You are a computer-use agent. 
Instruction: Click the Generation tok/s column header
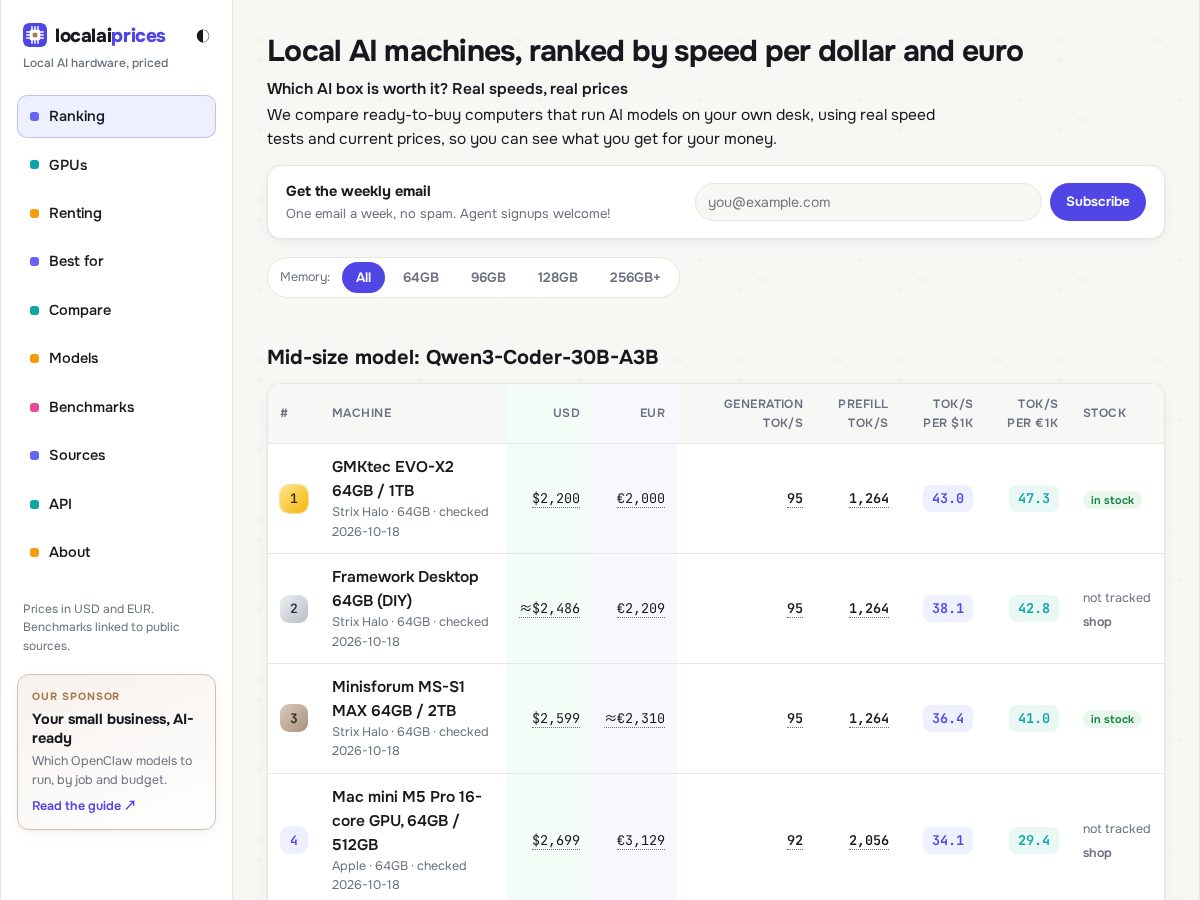coord(763,413)
